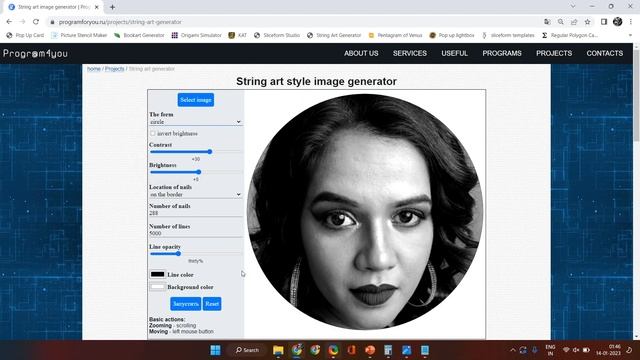The height and width of the screenshot is (360, 640).
Task: Open the USEFUL menu
Action: [x=454, y=53]
